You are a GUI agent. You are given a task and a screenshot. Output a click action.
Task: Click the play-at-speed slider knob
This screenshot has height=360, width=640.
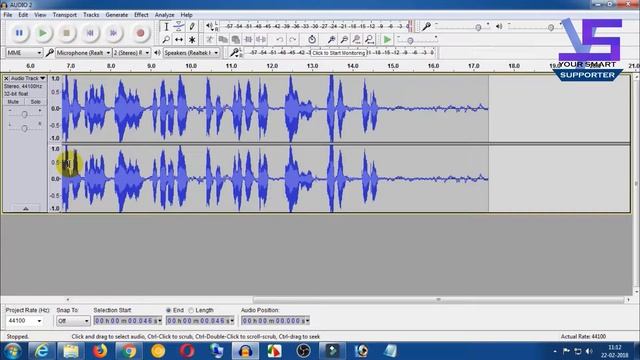[x=410, y=40]
